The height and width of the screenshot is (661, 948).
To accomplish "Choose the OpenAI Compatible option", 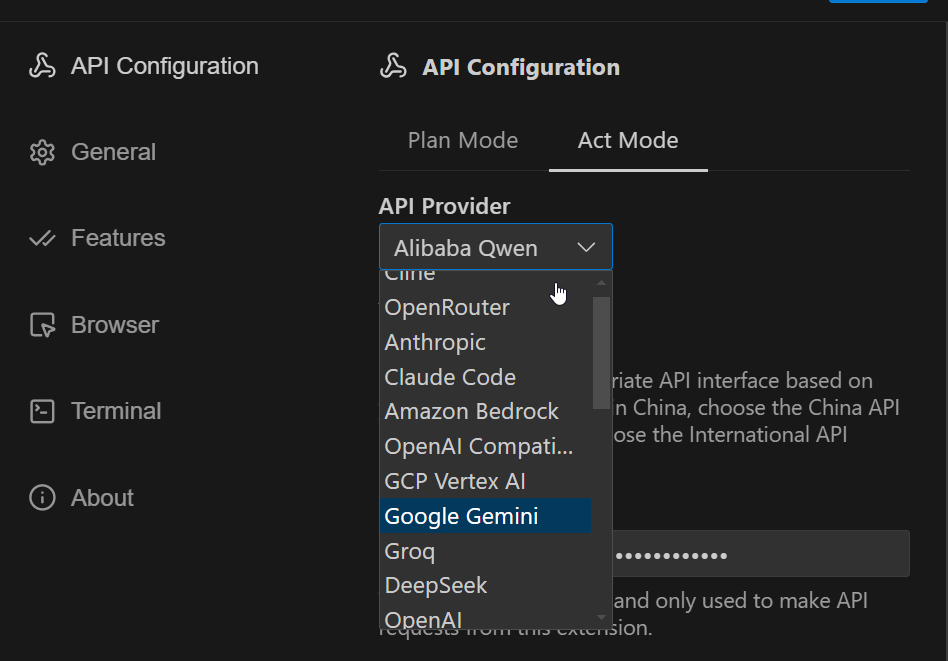I will 479,447.
